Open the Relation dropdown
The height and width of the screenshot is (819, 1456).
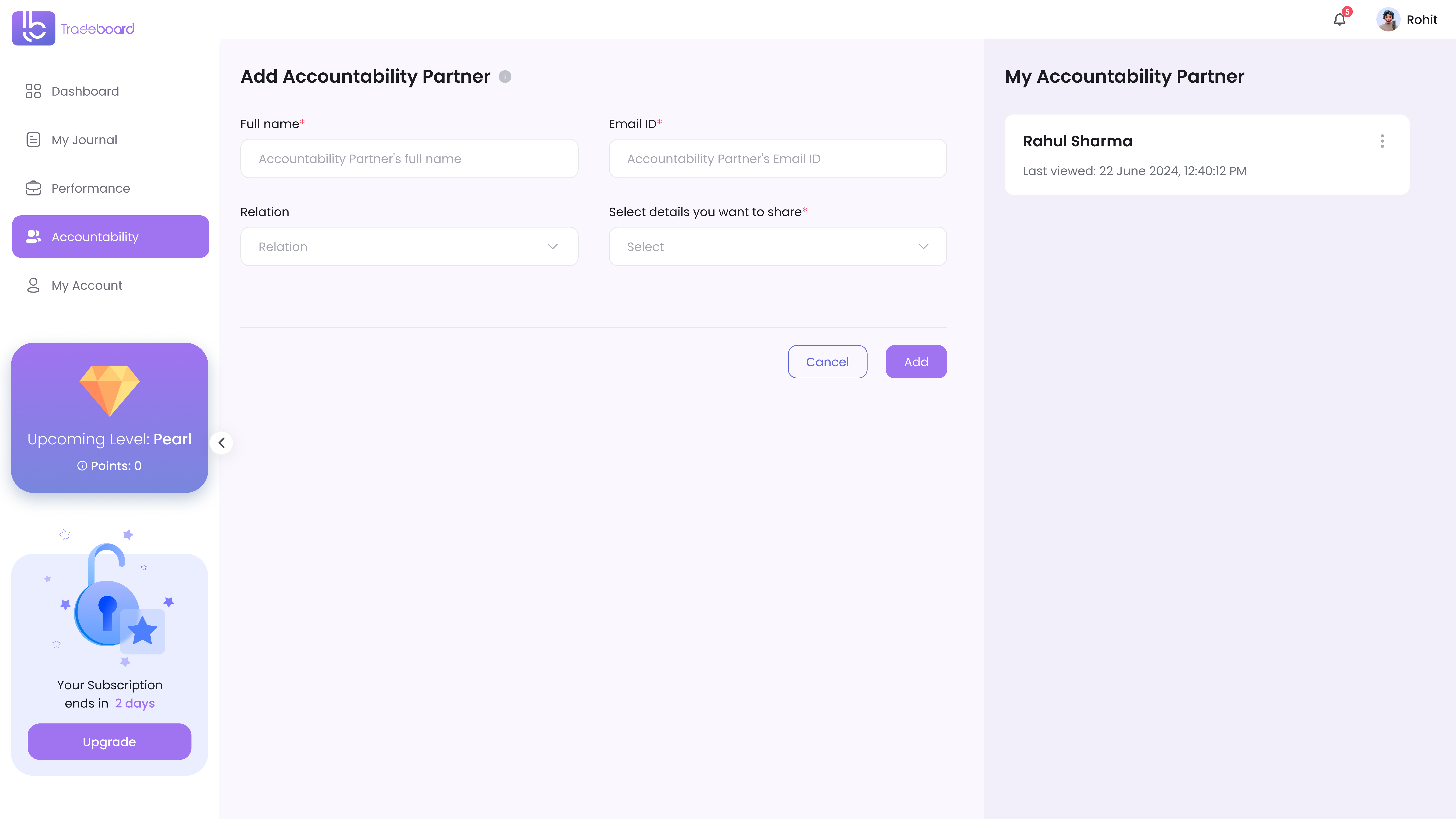[x=409, y=246]
